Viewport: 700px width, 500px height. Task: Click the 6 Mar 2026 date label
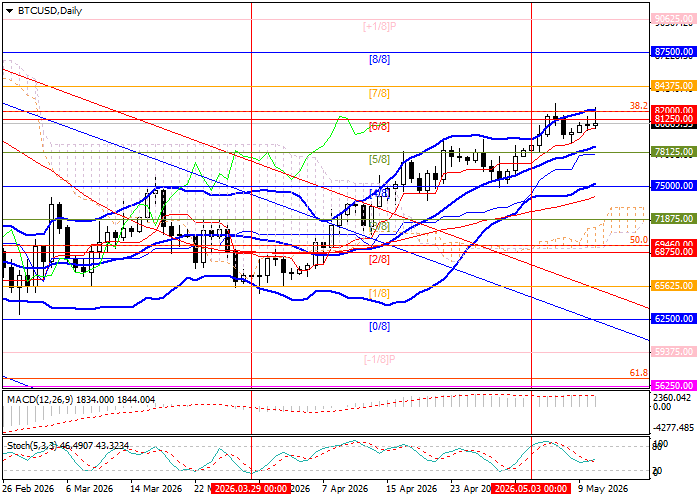(89, 488)
